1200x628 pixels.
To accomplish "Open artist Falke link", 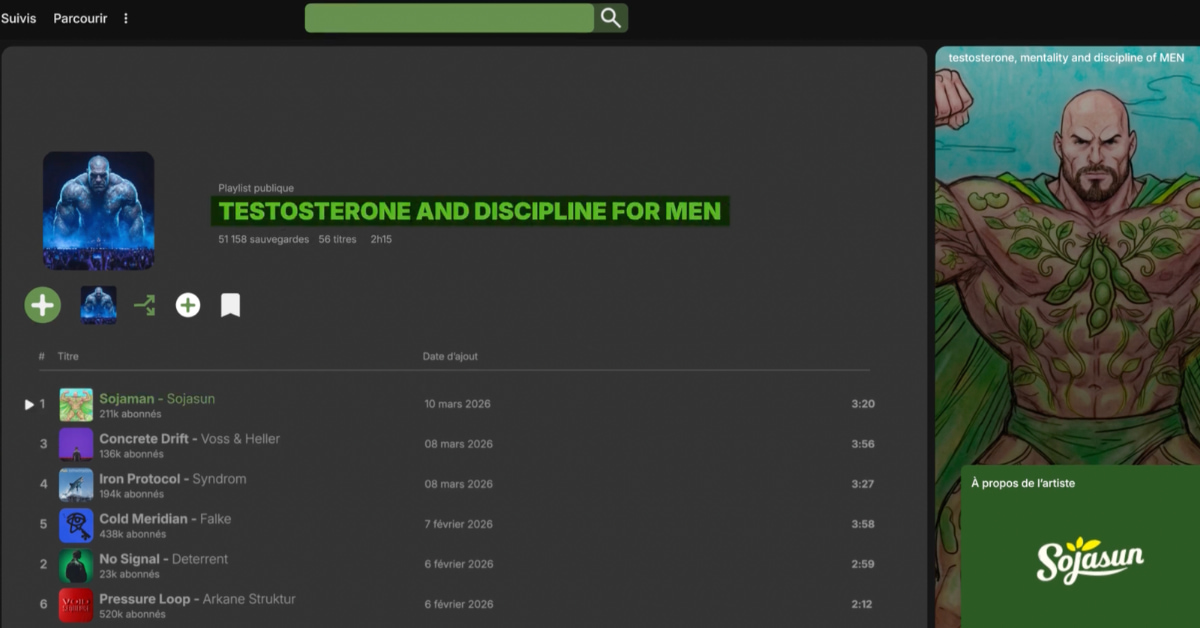I will click(x=216, y=519).
